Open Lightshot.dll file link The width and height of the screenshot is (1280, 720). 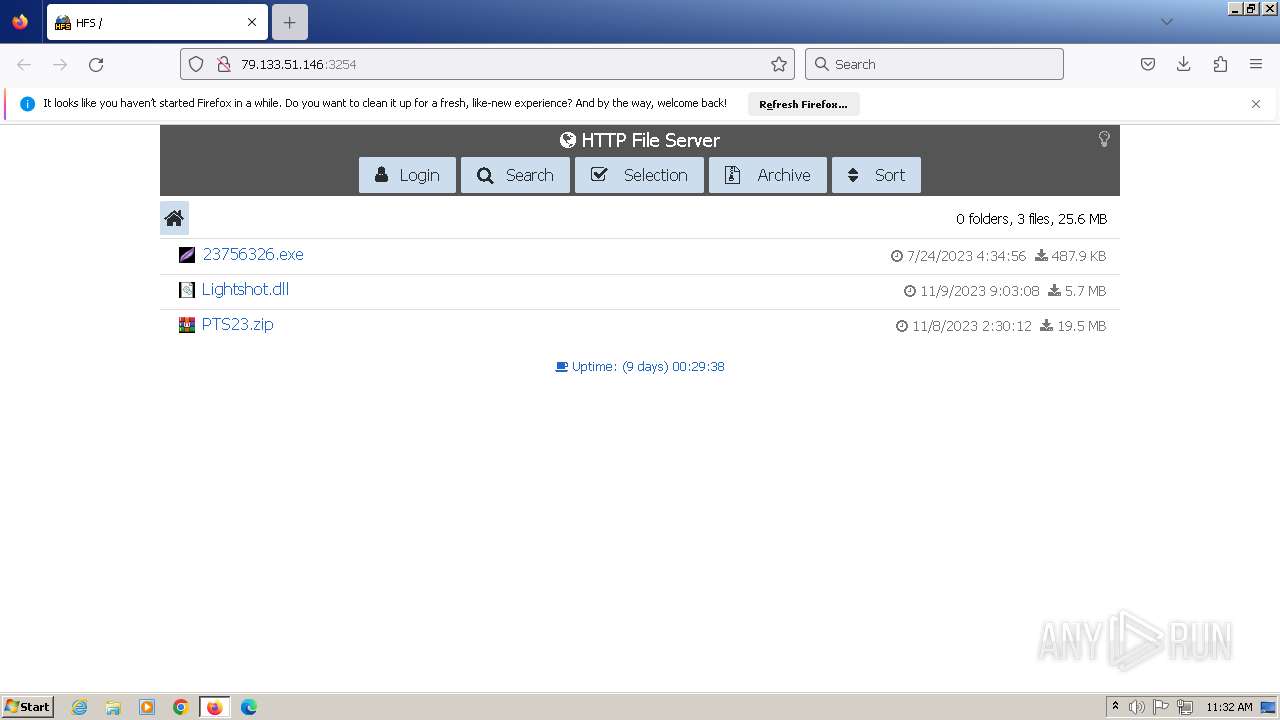click(x=245, y=289)
